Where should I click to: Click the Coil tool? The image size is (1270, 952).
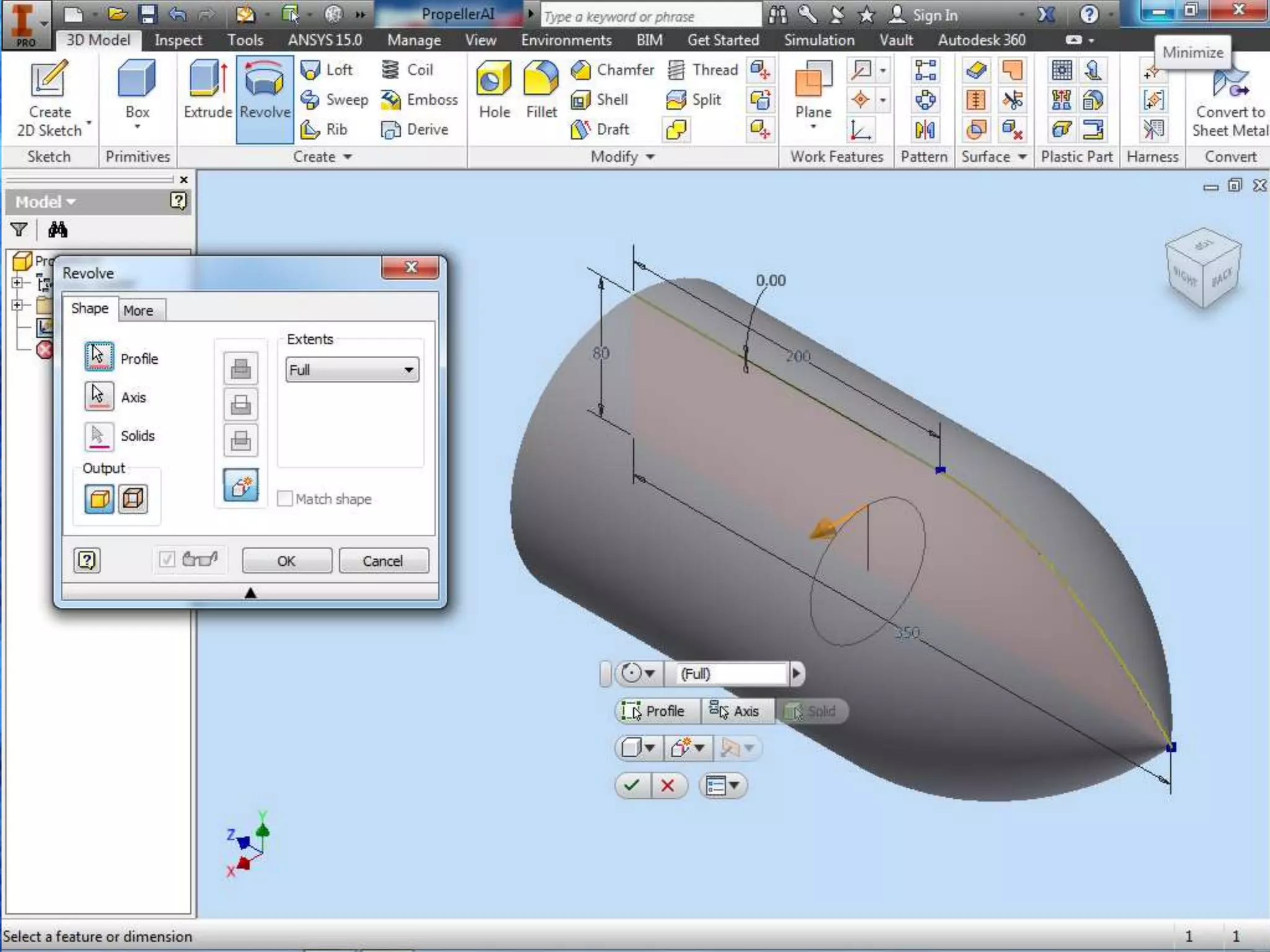point(407,69)
